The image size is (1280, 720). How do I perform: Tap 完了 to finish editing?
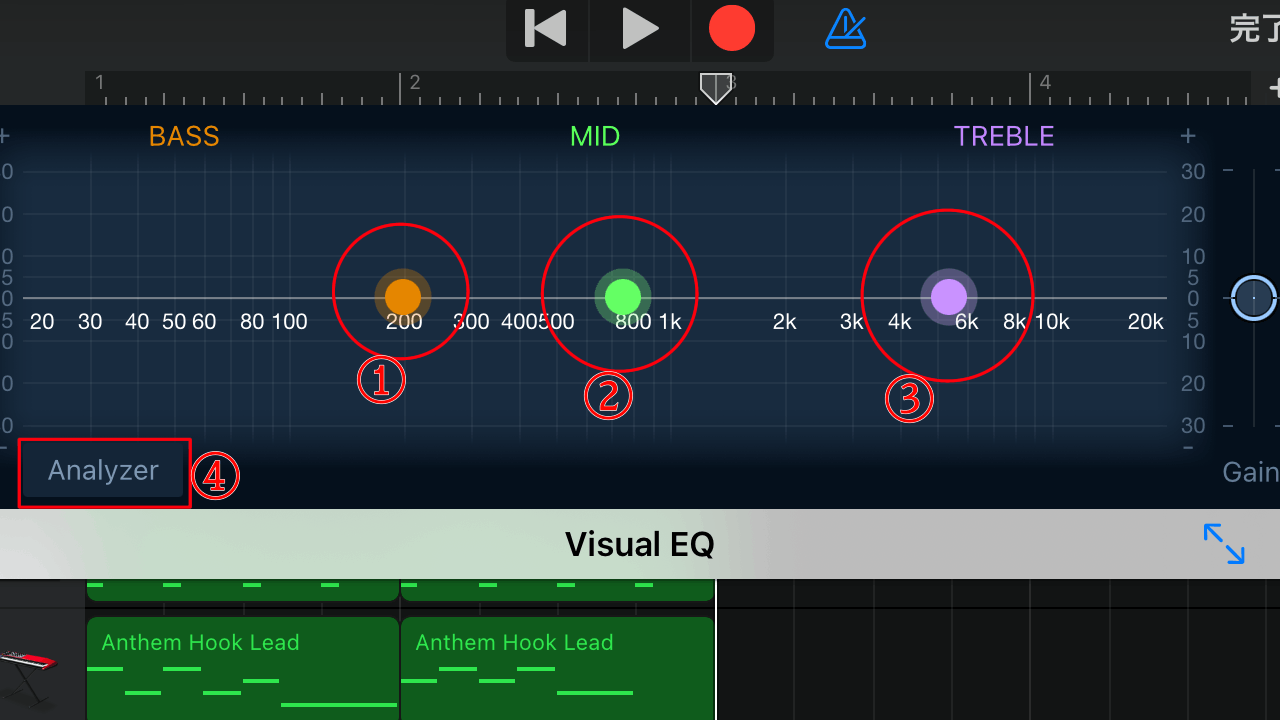coord(1252,29)
